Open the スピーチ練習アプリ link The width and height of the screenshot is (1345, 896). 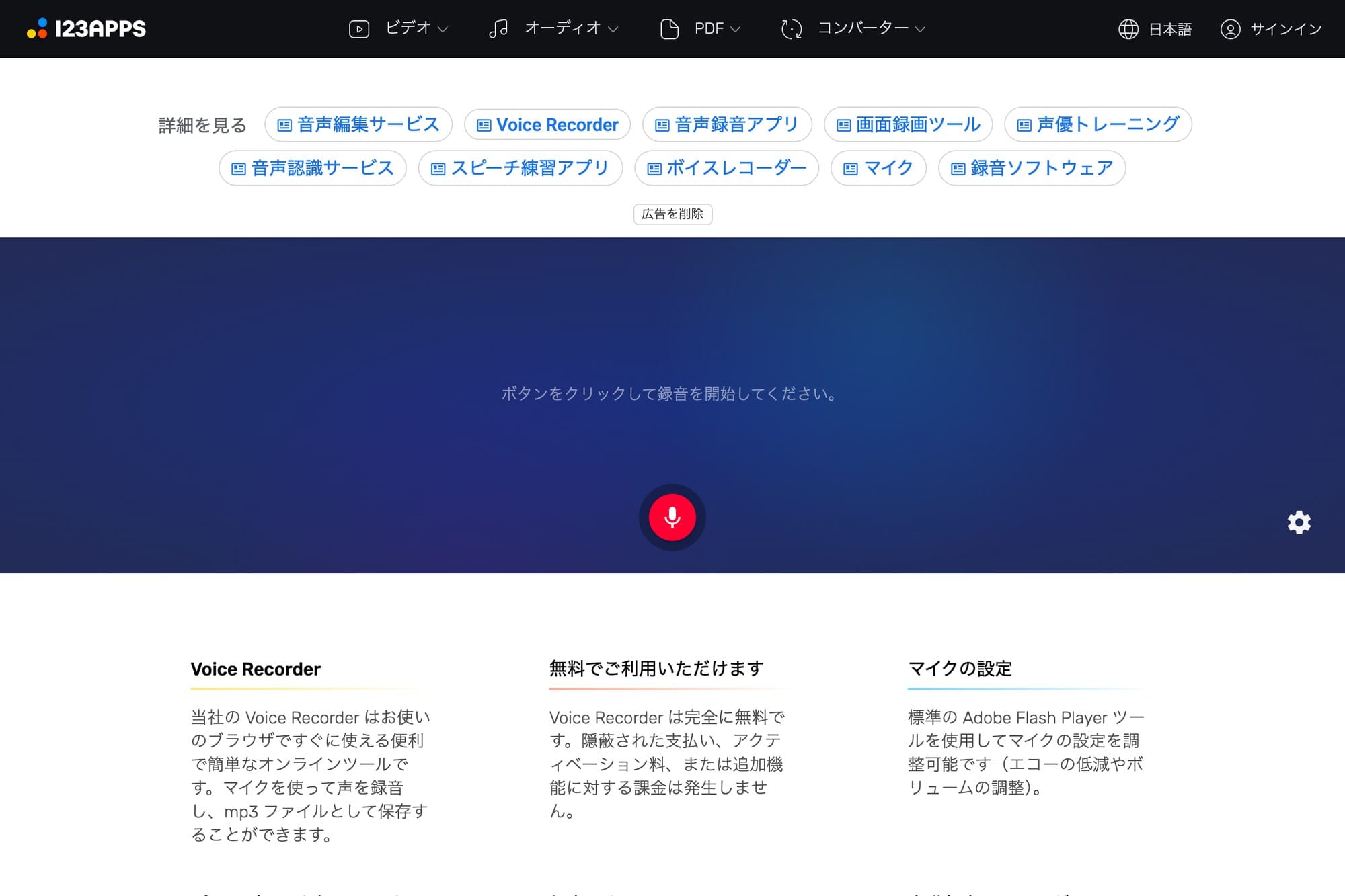(521, 168)
